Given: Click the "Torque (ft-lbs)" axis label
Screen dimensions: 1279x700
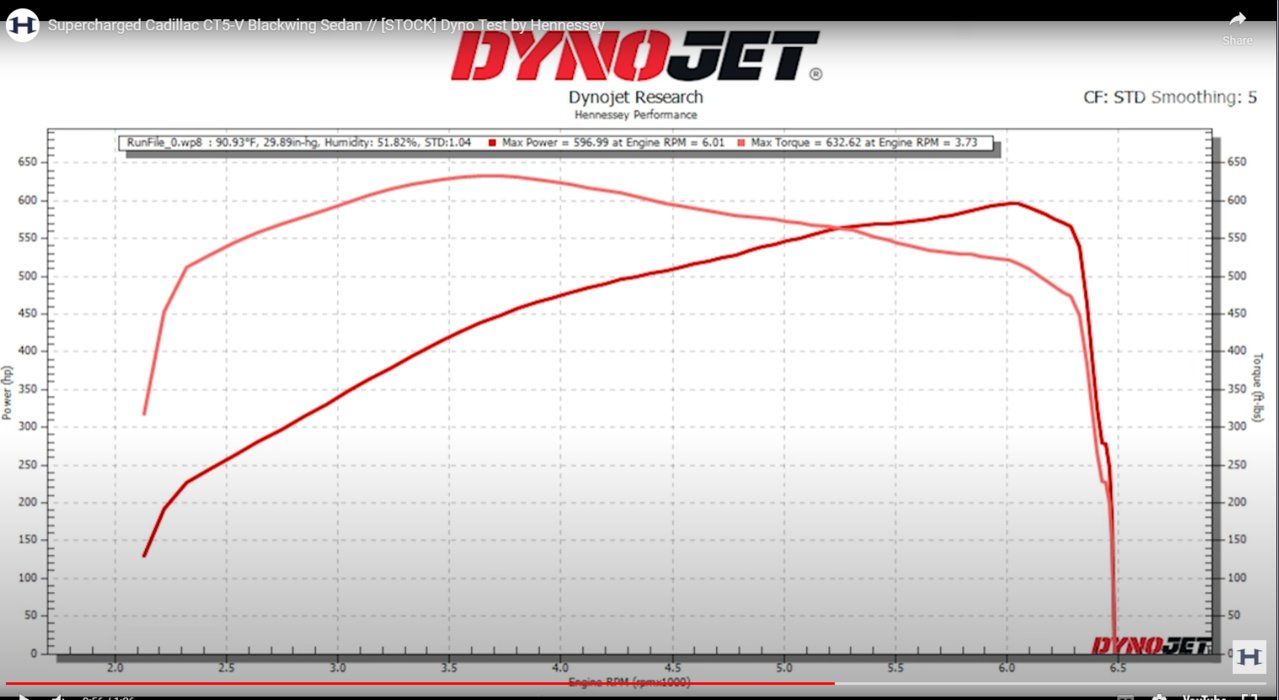Looking at the screenshot, I should click(x=1258, y=388).
